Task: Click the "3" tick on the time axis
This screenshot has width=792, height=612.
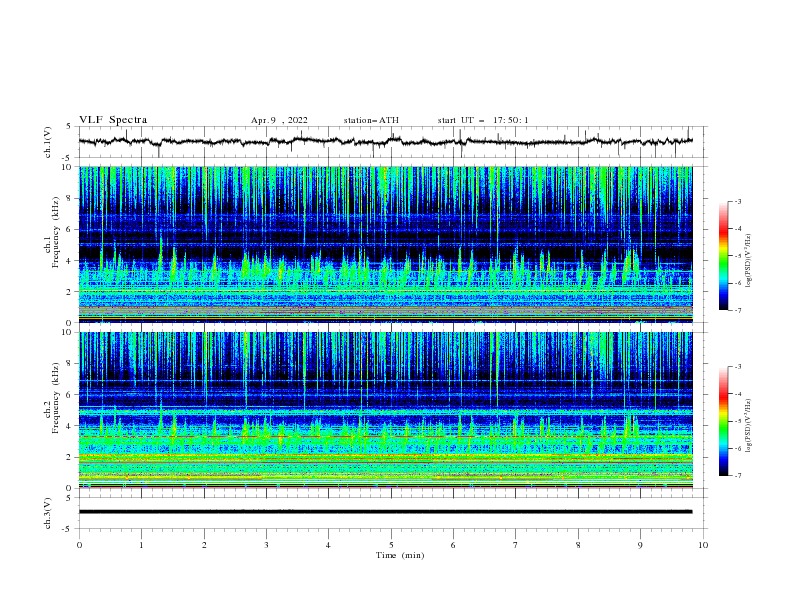Action: (x=266, y=545)
